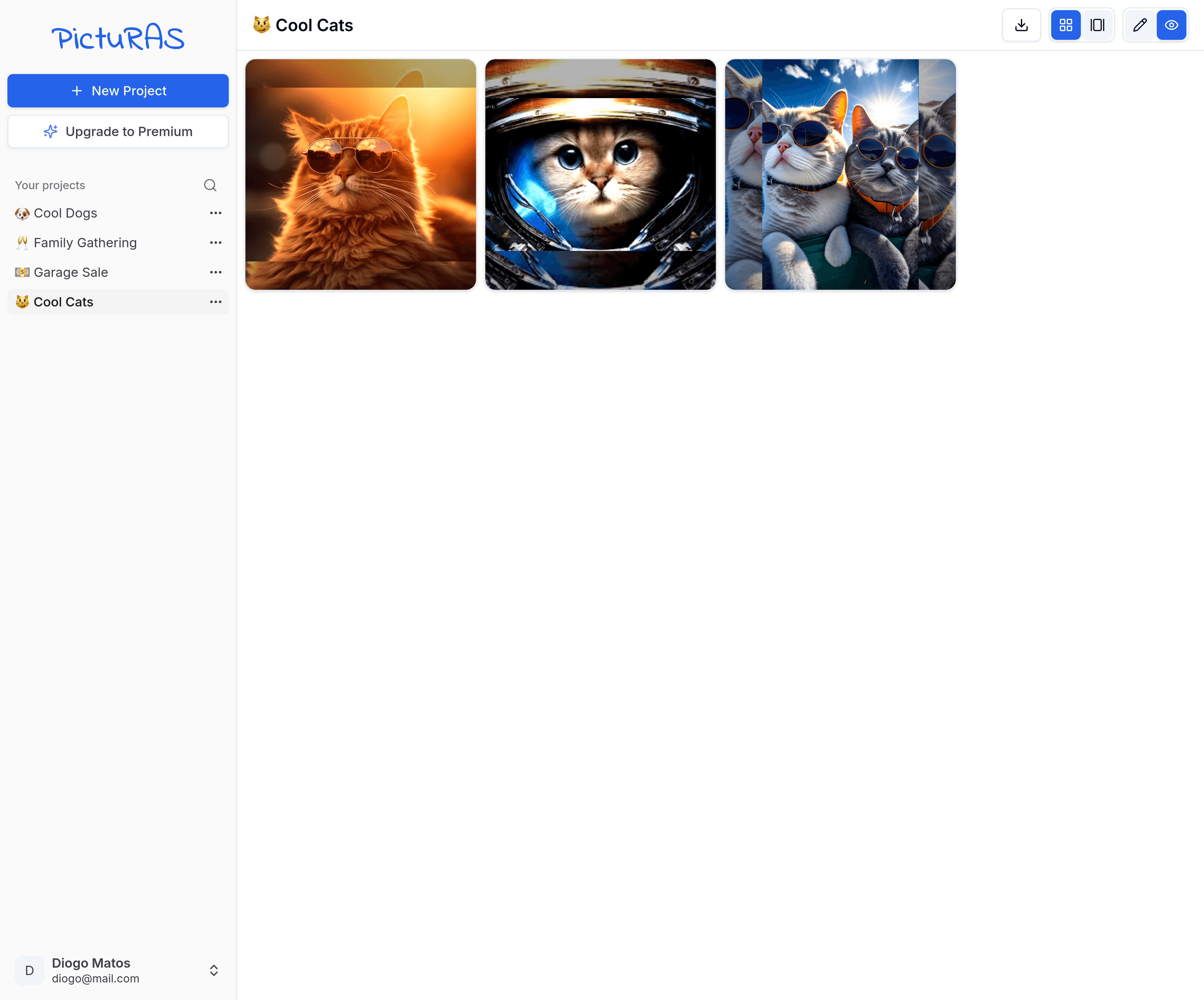Expand the Diogo Matos account menu

click(x=214, y=970)
